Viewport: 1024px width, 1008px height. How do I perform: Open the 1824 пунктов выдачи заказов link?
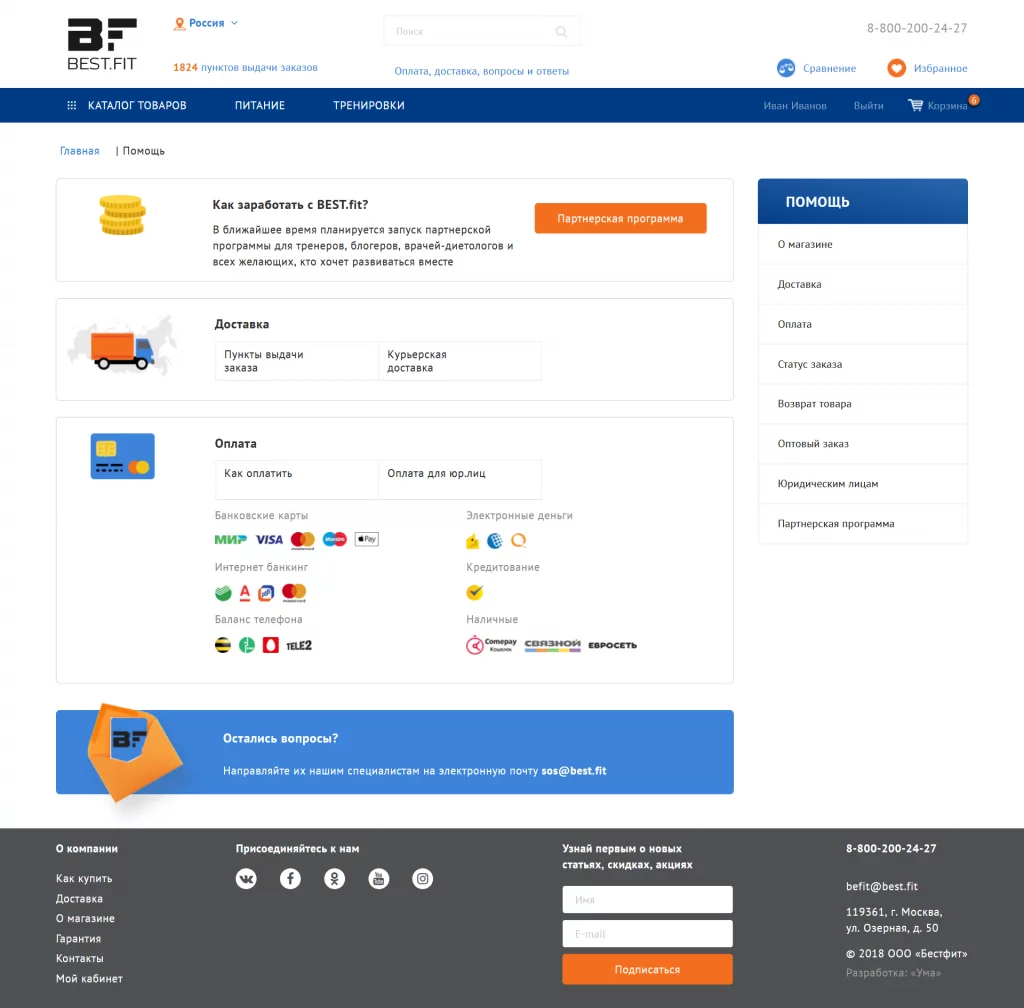click(246, 67)
